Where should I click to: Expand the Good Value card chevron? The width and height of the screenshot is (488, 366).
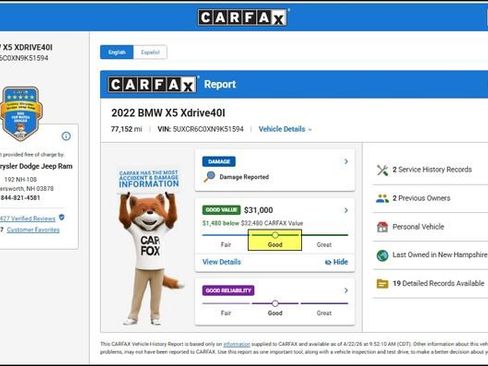(x=346, y=210)
